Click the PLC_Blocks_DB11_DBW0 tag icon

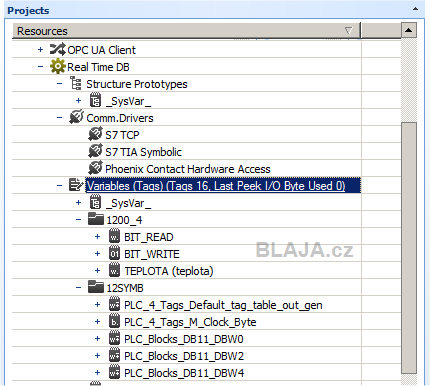pyautogui.click(x=114, y=338)
